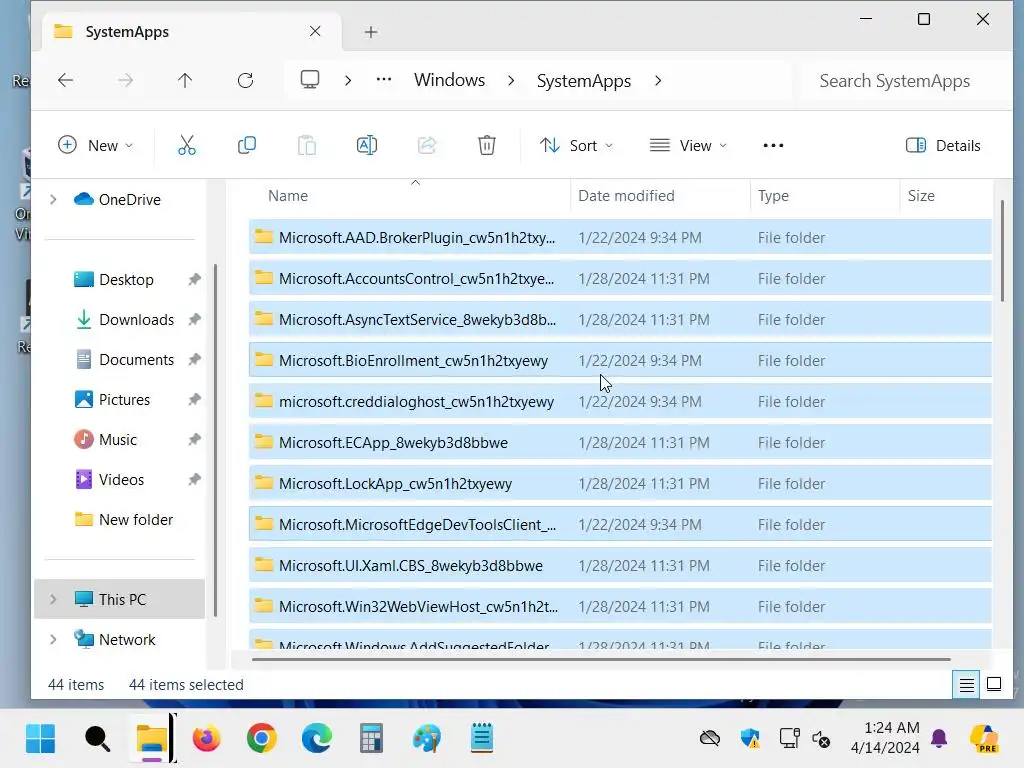
Task: Click the muted volume tray icon
Action: tap(822, 739)
